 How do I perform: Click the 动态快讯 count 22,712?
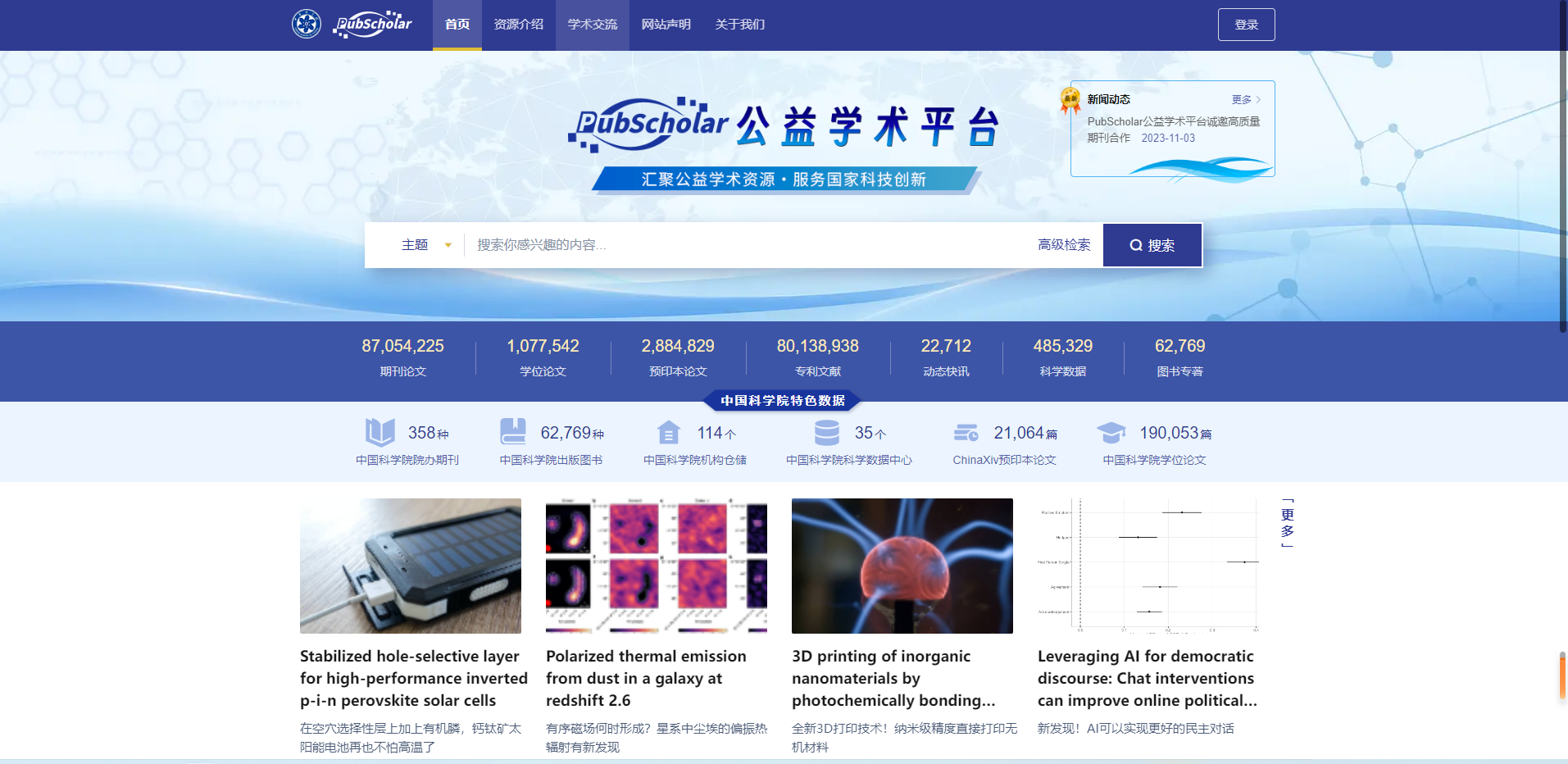[x=946, y=346]
